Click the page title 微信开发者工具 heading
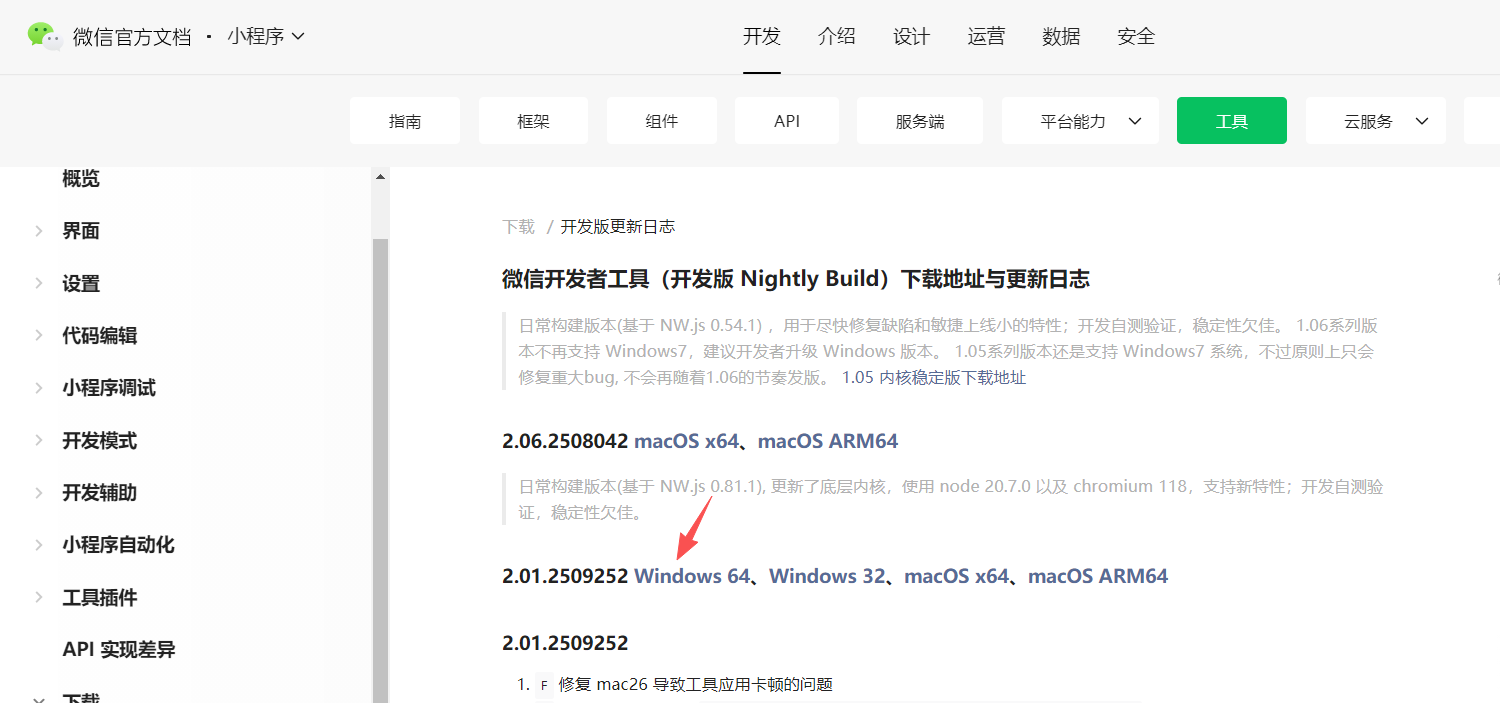This screenshot has height=703, width=1500. click(796, 279)
